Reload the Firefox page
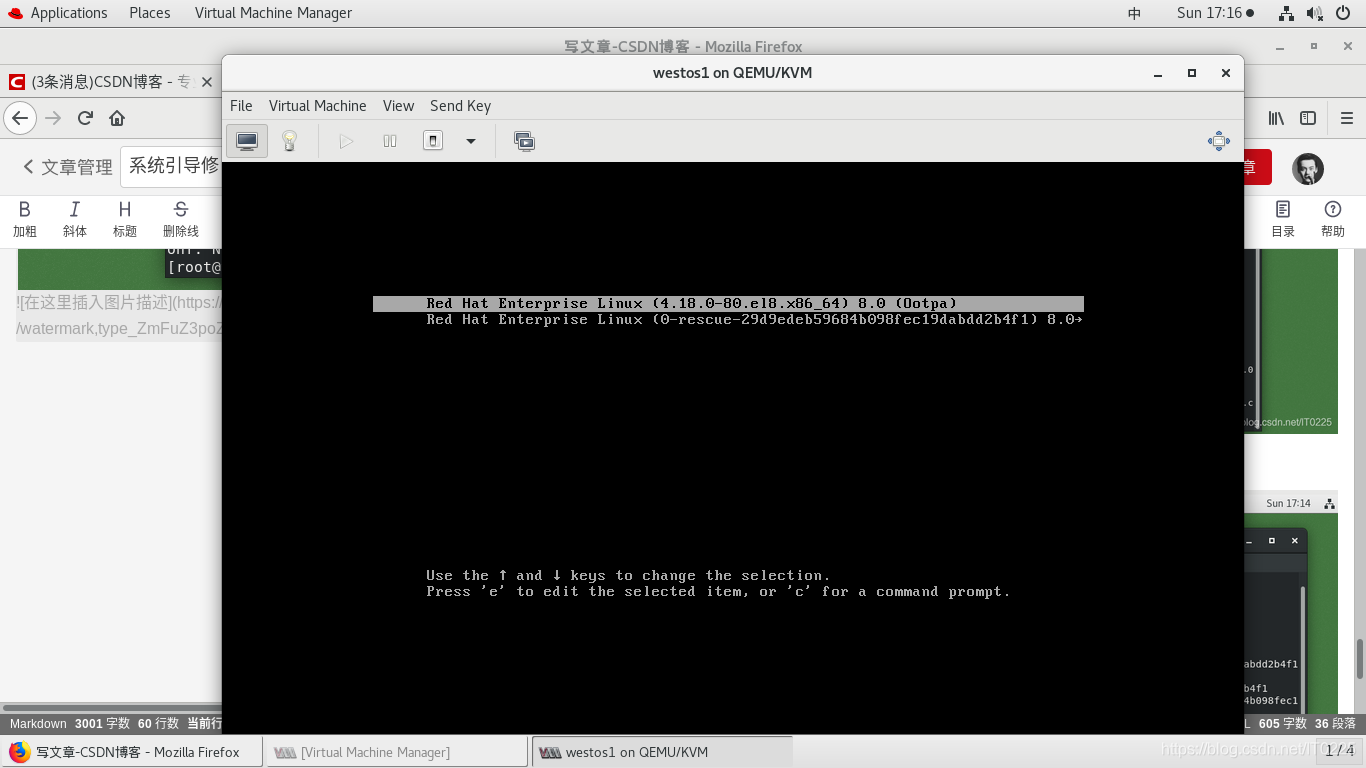This screenshot has width=1366, height=768. [x=85, y=118]
